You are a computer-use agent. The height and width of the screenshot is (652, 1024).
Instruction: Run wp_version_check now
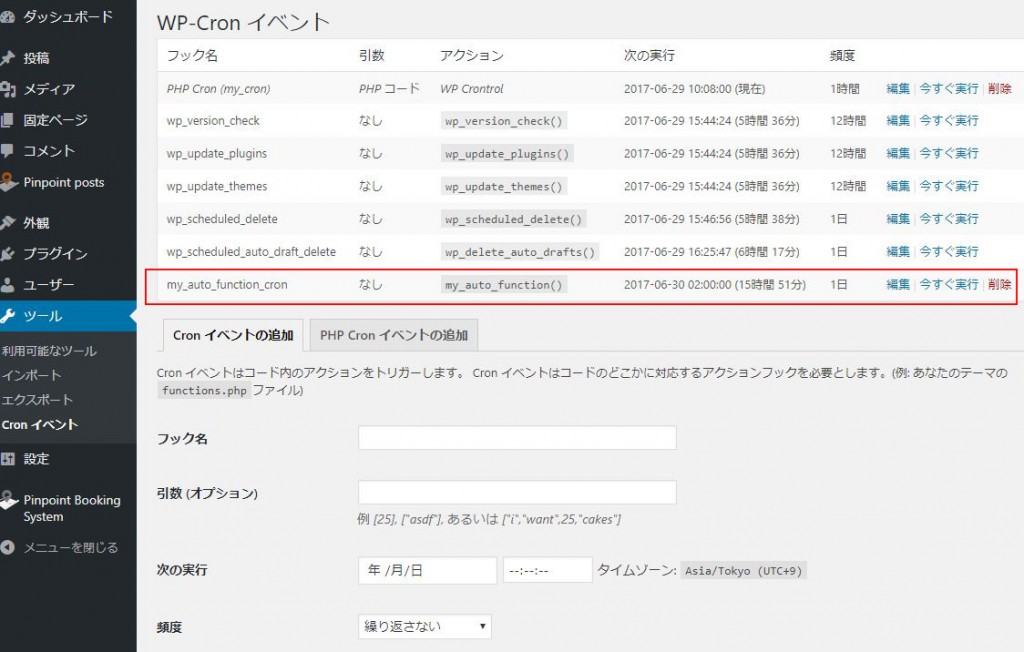[x=949, y=121]
